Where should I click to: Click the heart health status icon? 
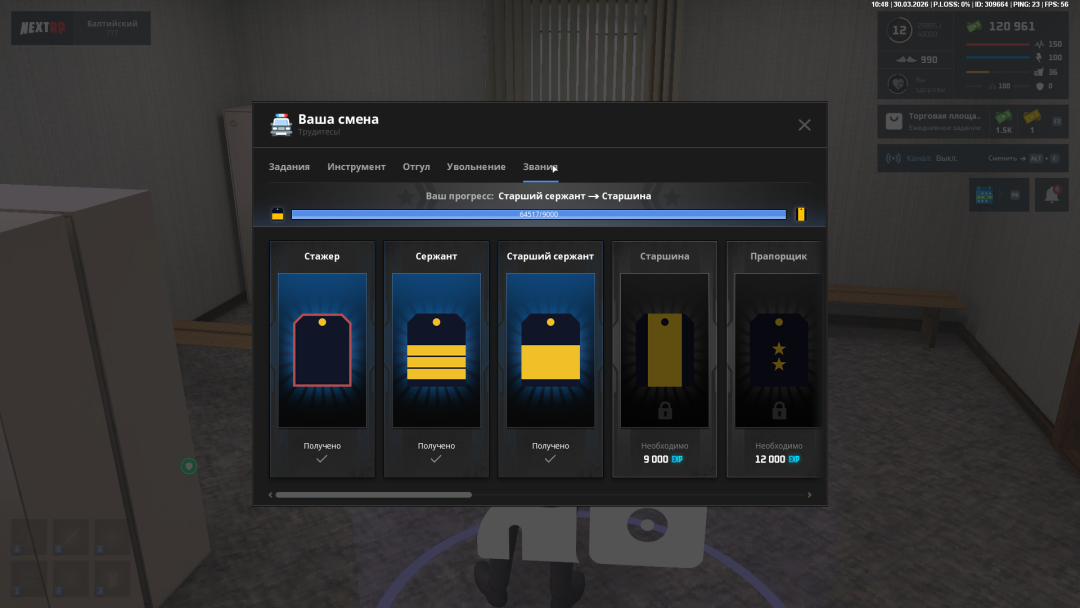899,84
